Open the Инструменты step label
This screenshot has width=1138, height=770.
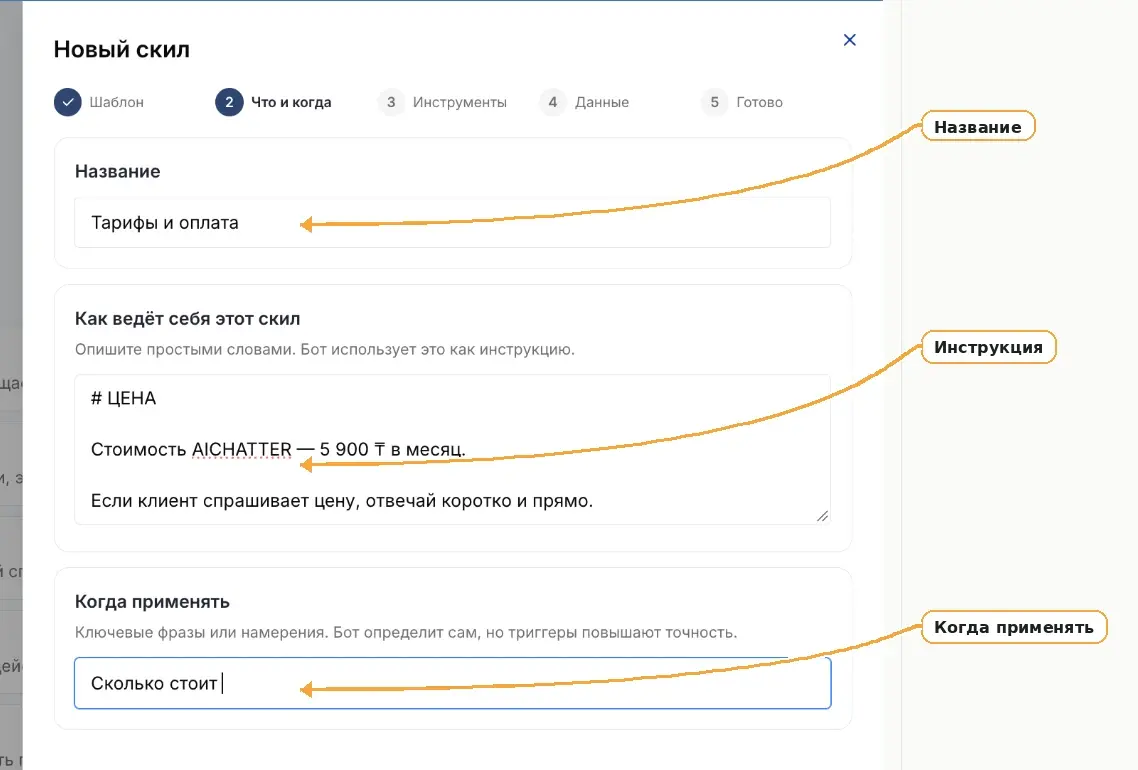coord(459,102)
